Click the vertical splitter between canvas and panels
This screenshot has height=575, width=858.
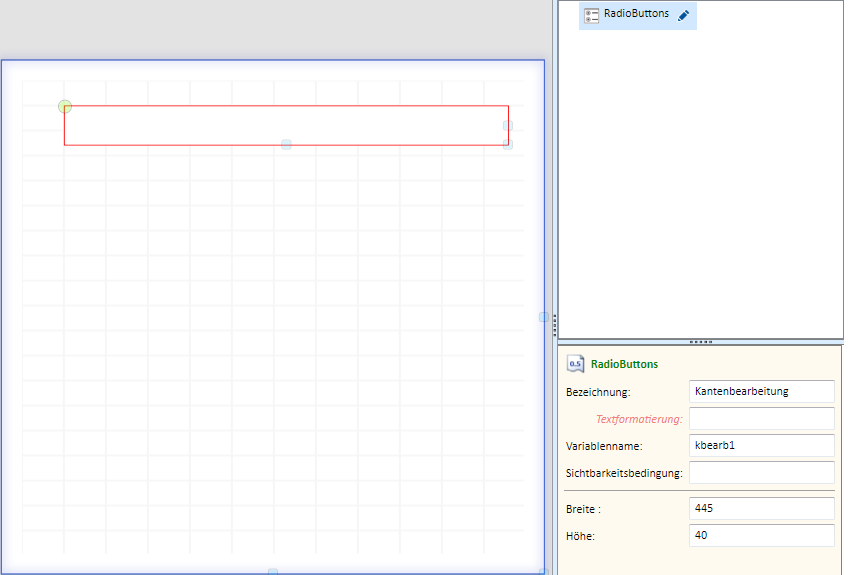tap(554, 325)
